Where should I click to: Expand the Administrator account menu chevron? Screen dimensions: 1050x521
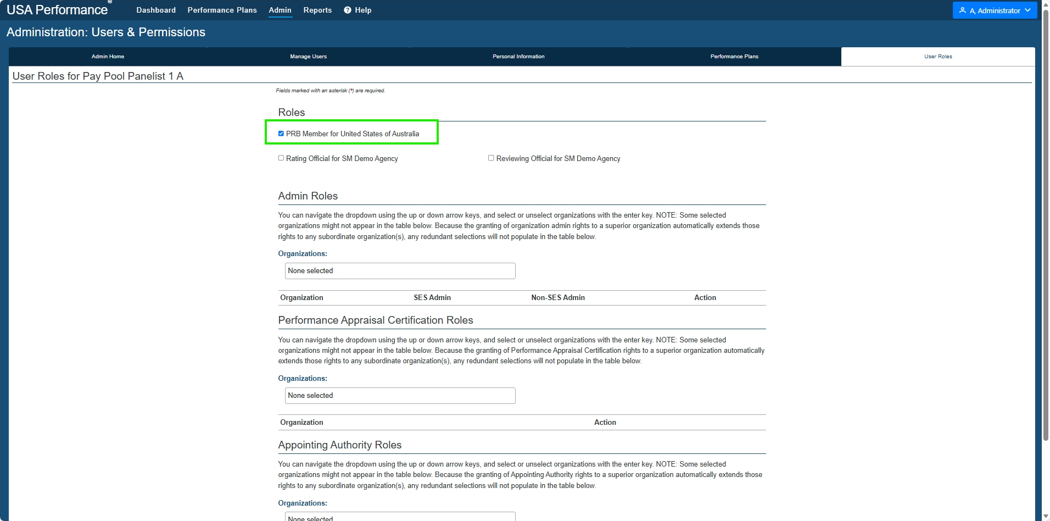click(x=1028, y=11)
